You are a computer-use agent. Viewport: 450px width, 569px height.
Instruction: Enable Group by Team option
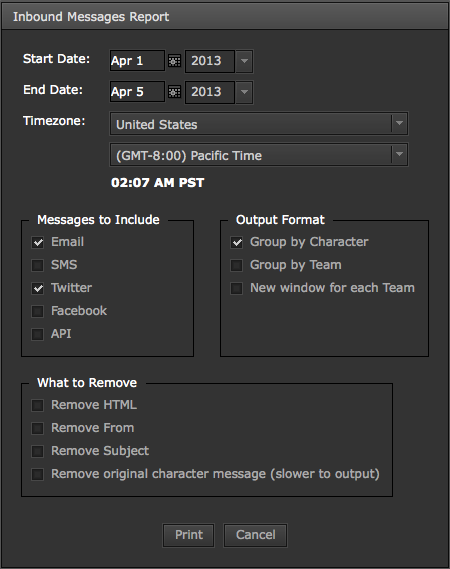(237, 265)
